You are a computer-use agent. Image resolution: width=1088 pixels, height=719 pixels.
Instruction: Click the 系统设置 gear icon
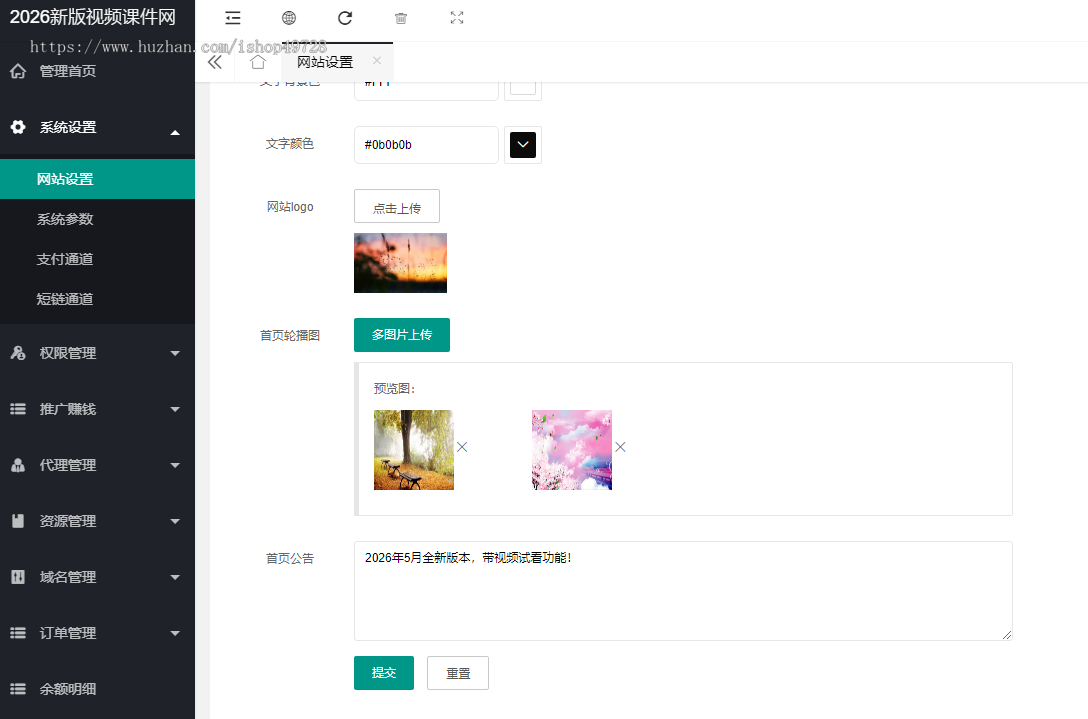point(18,127)
